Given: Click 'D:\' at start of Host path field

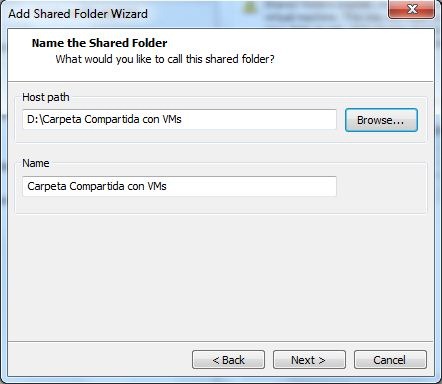Looking at the screenshot, I should [x=34, y=119].
